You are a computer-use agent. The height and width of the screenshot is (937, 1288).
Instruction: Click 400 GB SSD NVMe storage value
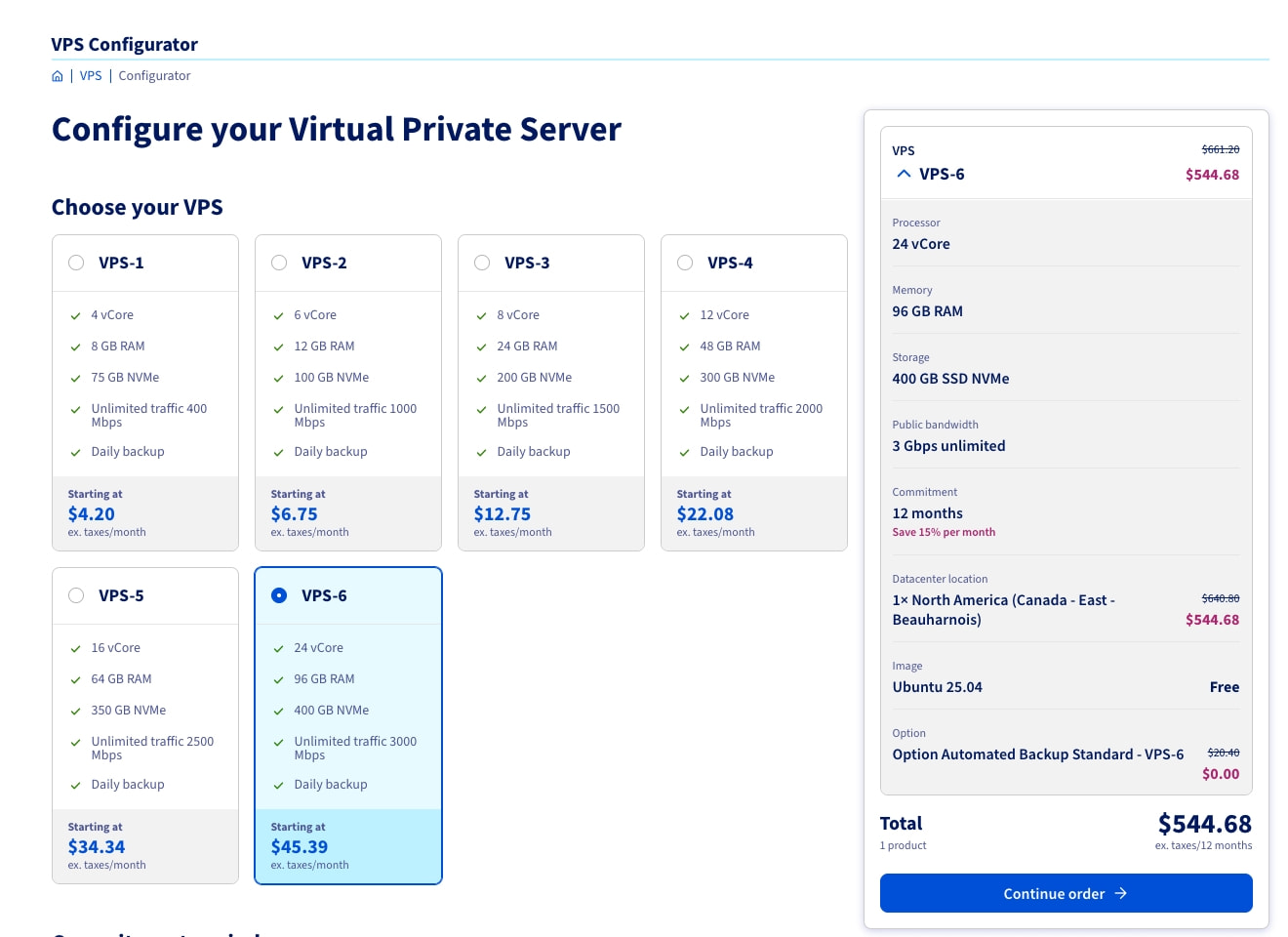(x=950, y=379)
